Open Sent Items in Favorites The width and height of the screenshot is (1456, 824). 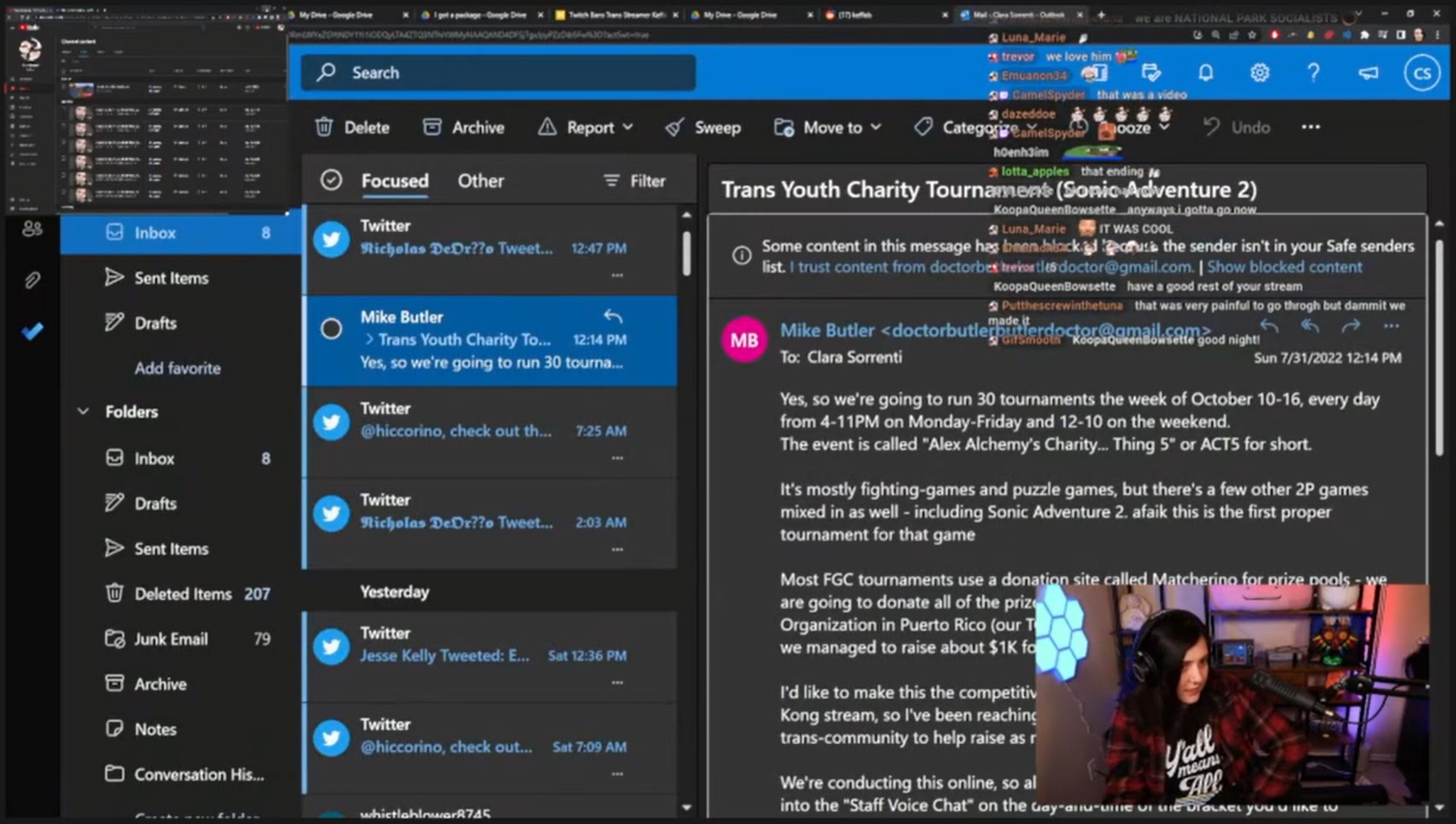(x=180, y=278)
